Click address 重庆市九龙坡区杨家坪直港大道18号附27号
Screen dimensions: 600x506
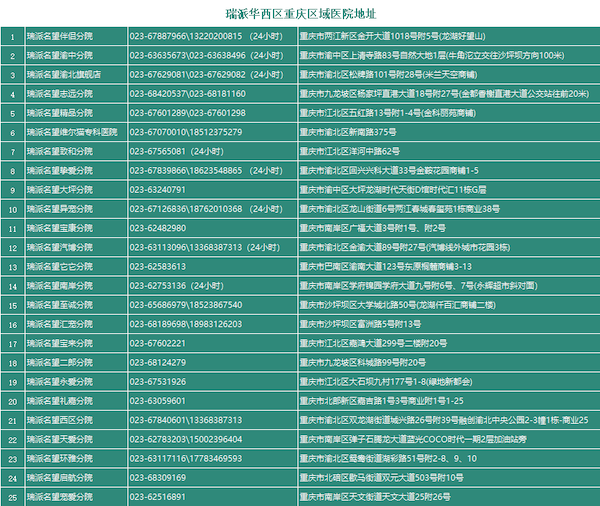[x=445, y=94]
